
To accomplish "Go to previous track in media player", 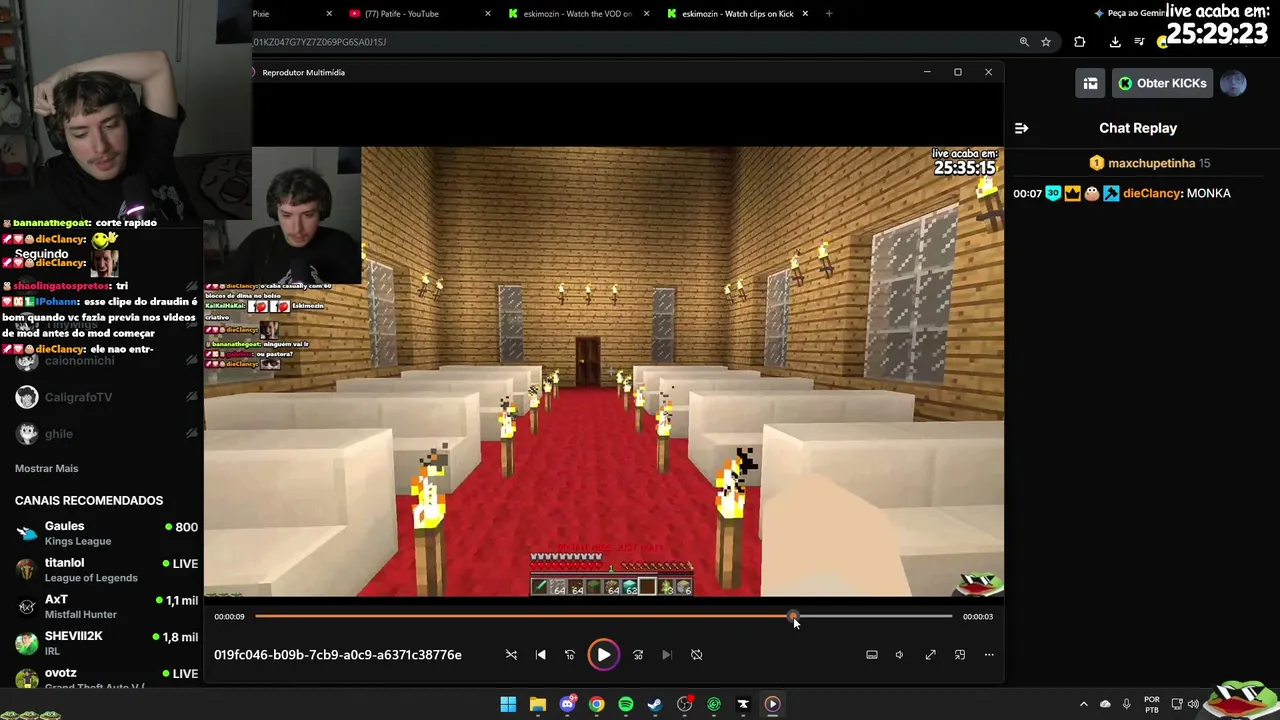I will click(x=541, y=655).
